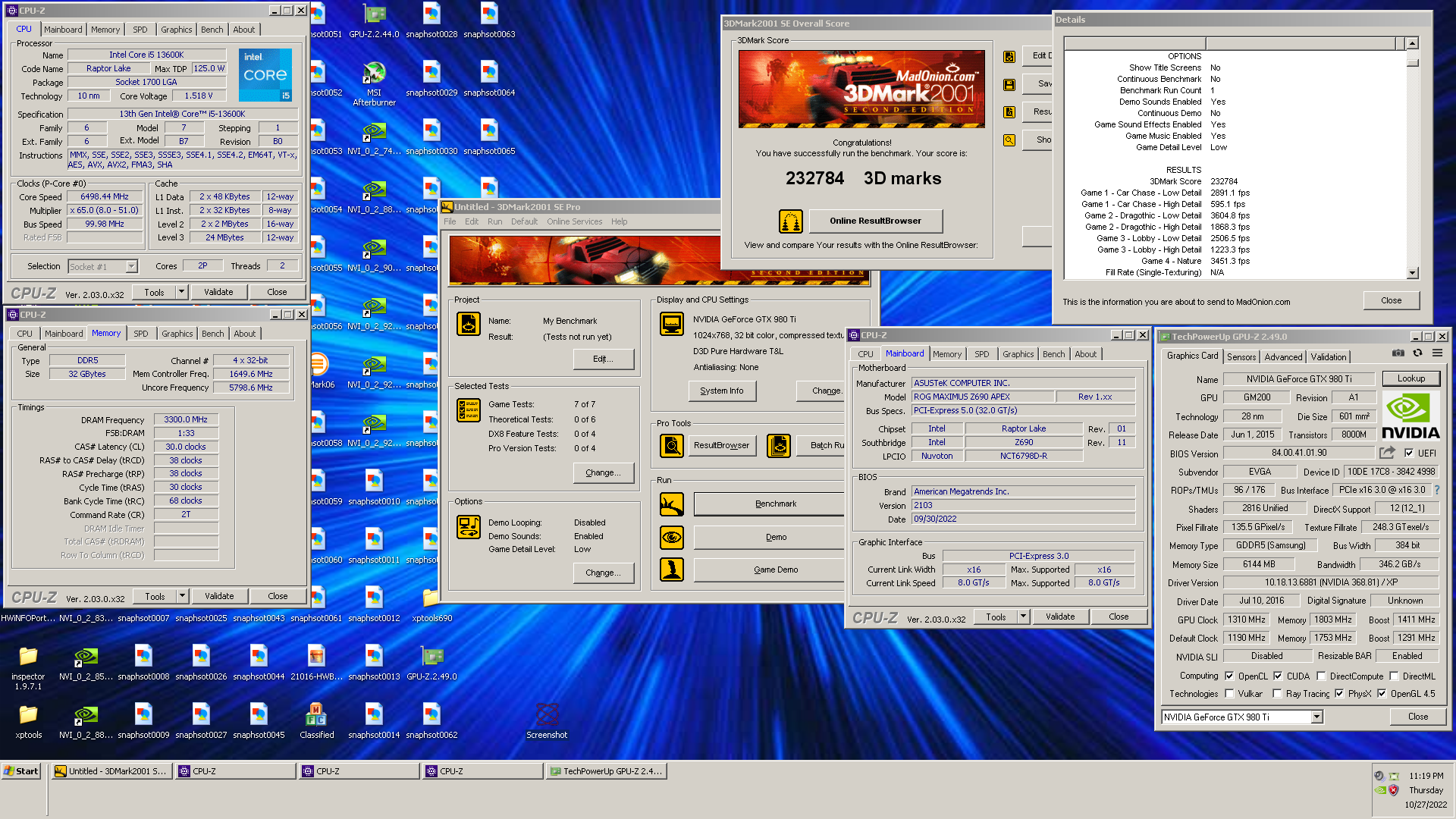The image size is (1456, 819).
Task: Toggle the PhysX checkbox
Action: (1339, 693)
